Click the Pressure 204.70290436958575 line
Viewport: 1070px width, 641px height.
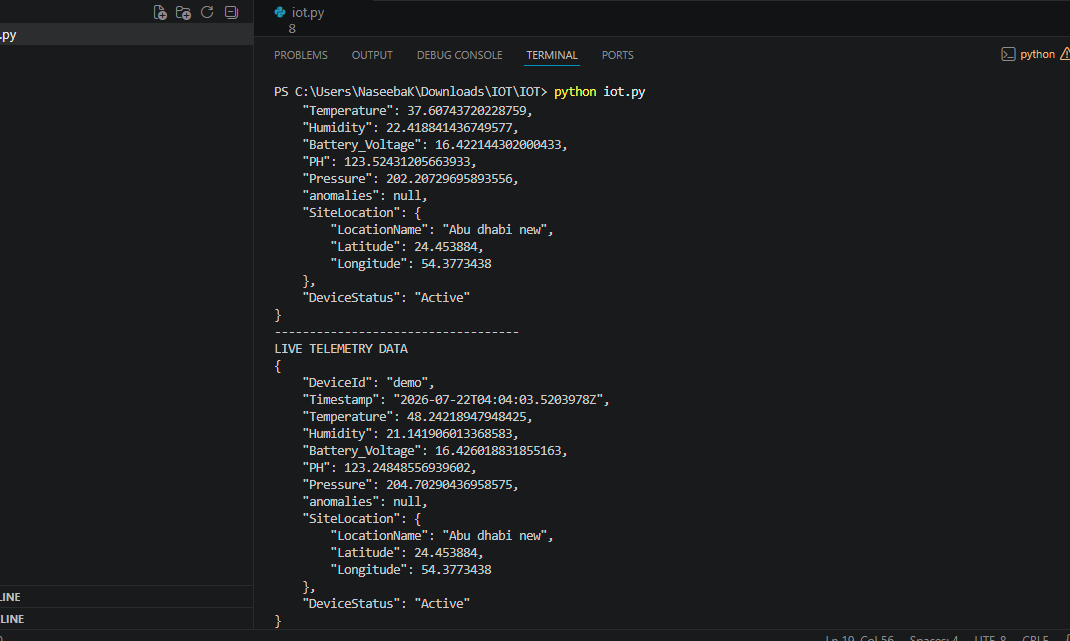(x=410, y=485)
